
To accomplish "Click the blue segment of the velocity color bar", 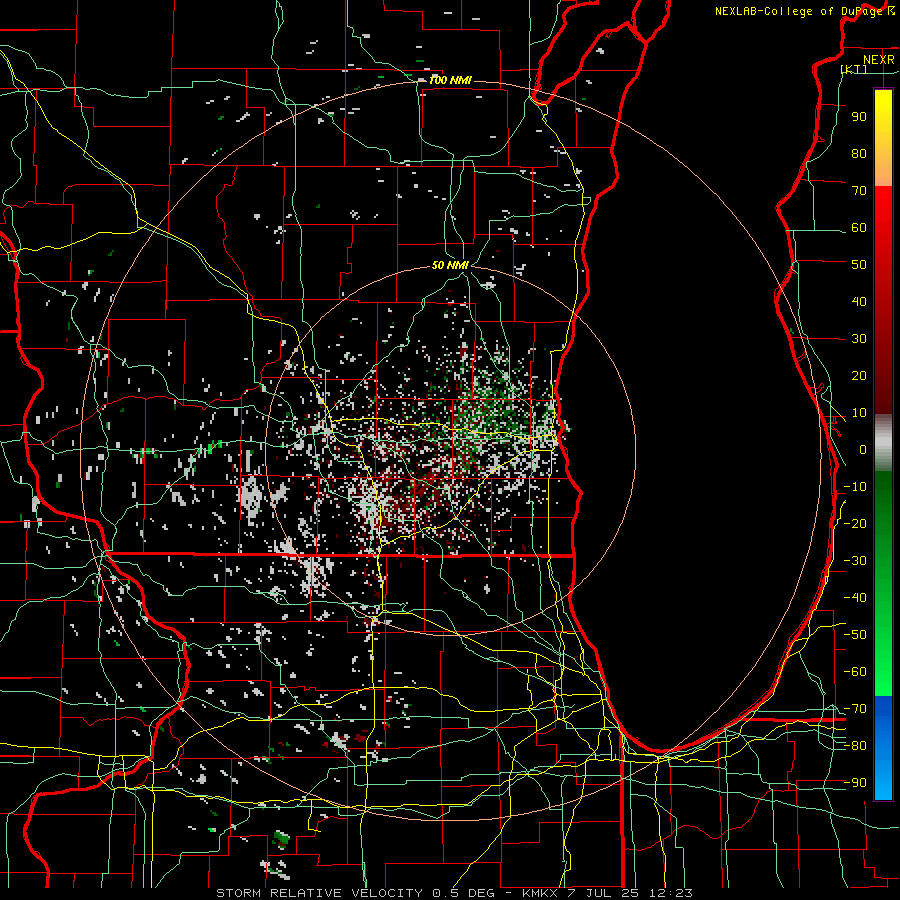I will [x=883, y=748].
